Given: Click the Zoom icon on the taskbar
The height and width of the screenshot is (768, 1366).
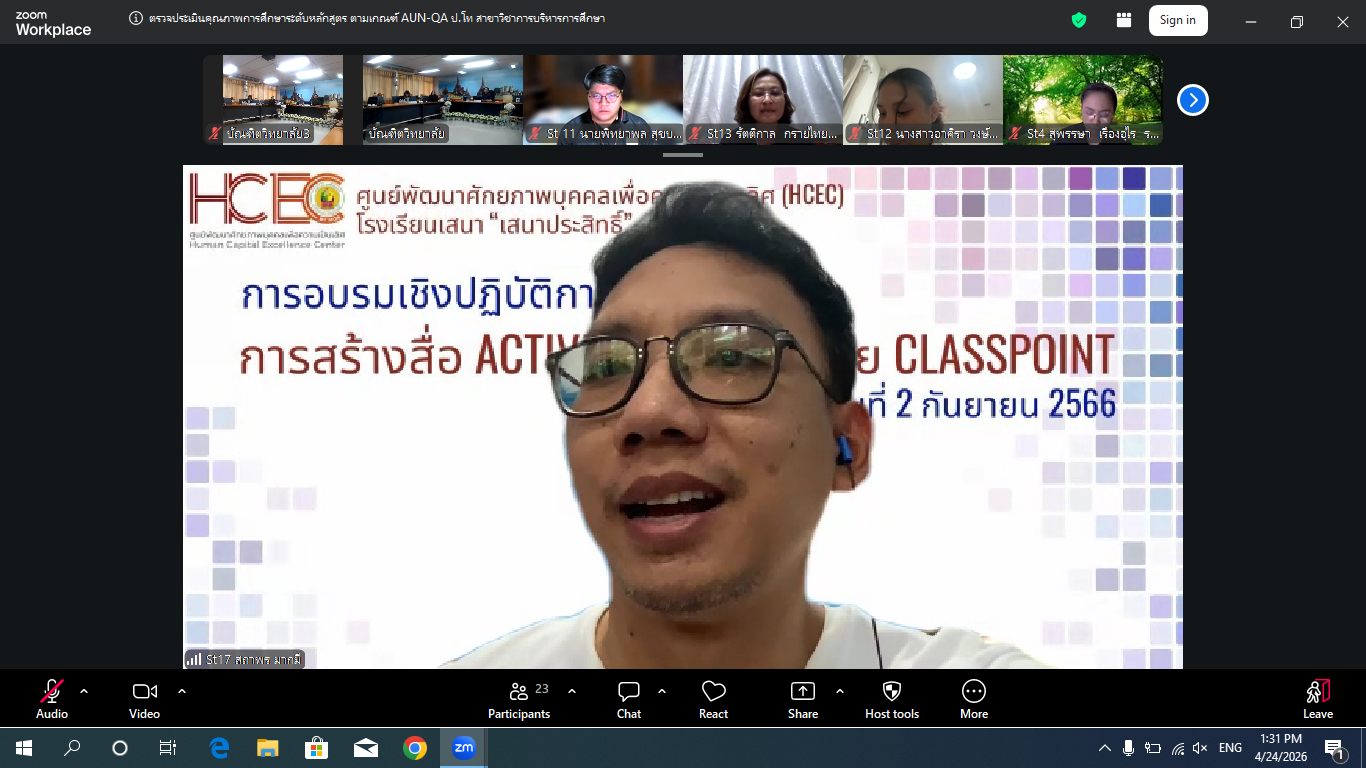Looking at the screenshot, I should coord(464,748).
